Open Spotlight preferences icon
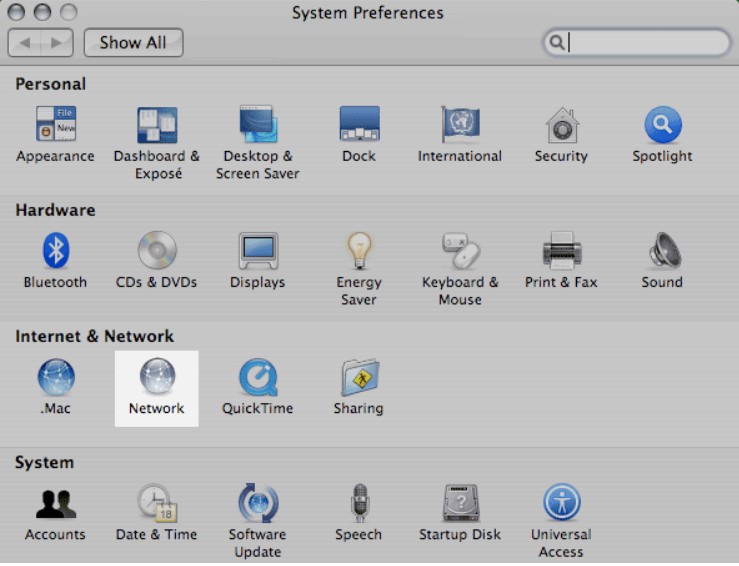 pyautogui.click(x=663, y=124)
